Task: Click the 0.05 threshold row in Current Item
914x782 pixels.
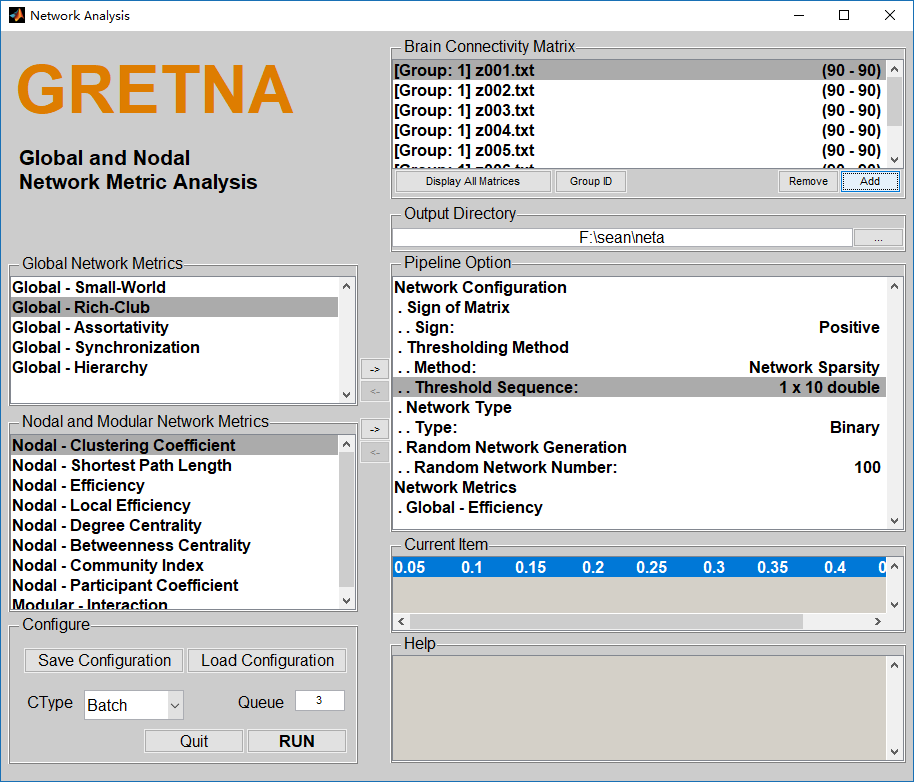Action: (x=639, y=567)
